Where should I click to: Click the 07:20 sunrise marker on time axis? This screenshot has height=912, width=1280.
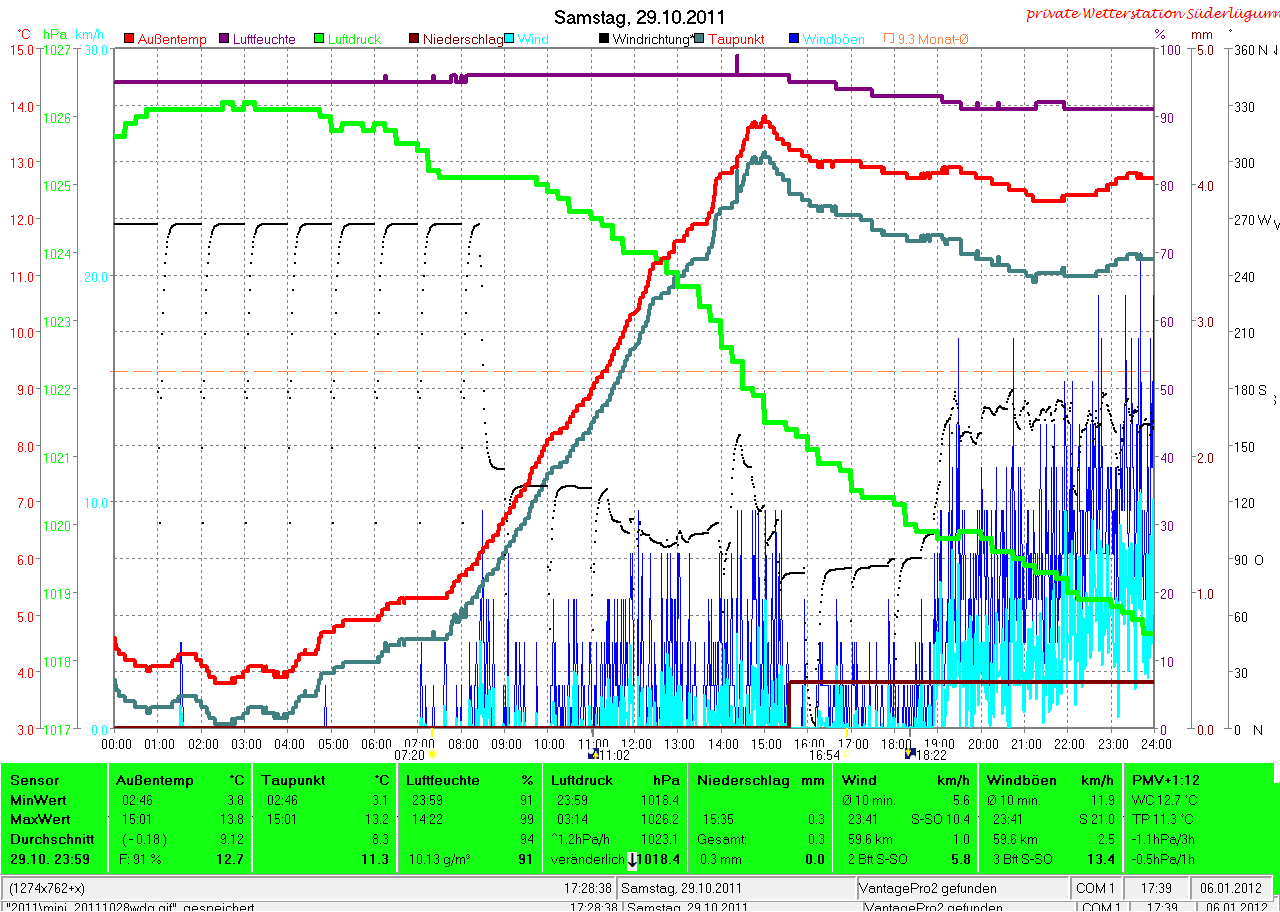pyautogui.click(x=432, y=754)
